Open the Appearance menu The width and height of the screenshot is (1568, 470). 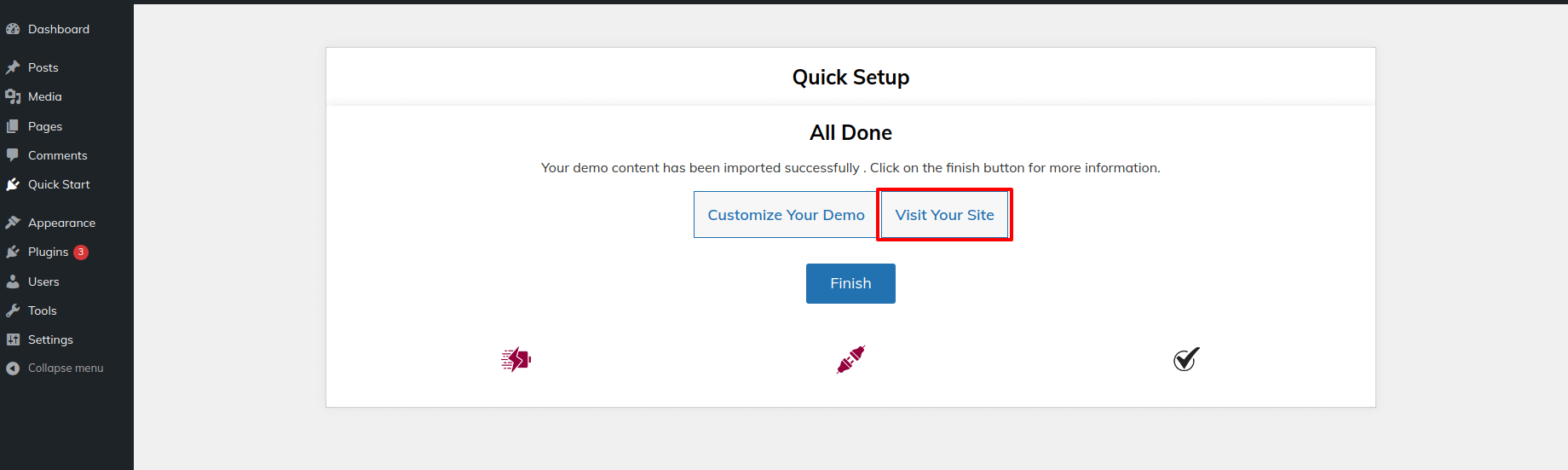(61, 223)
